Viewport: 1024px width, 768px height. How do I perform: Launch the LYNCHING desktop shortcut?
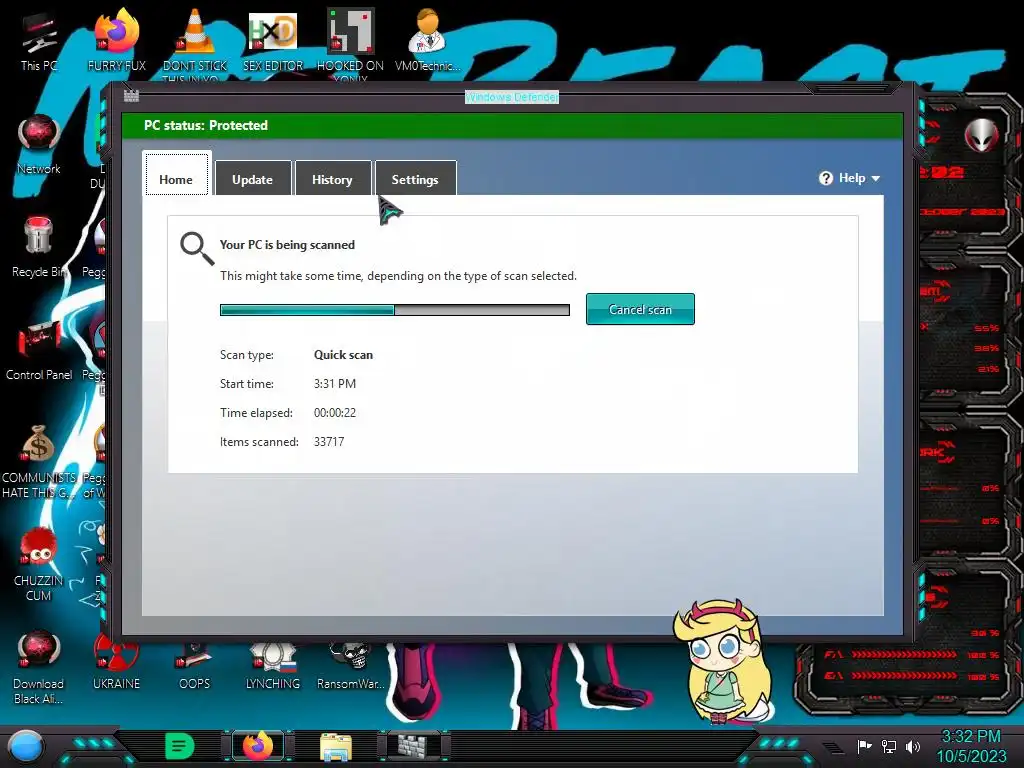click(x=273, y=666)
